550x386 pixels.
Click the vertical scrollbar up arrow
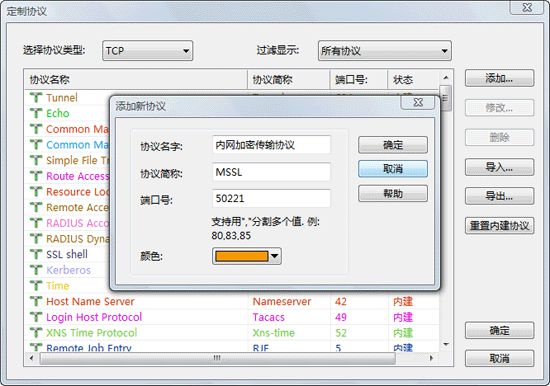tap(446, 78)
